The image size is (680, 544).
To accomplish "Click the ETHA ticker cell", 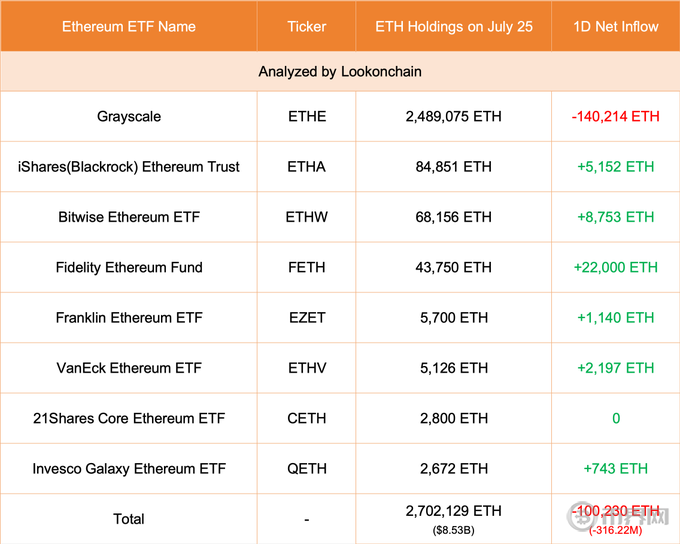I will click(x=306, y=167).
